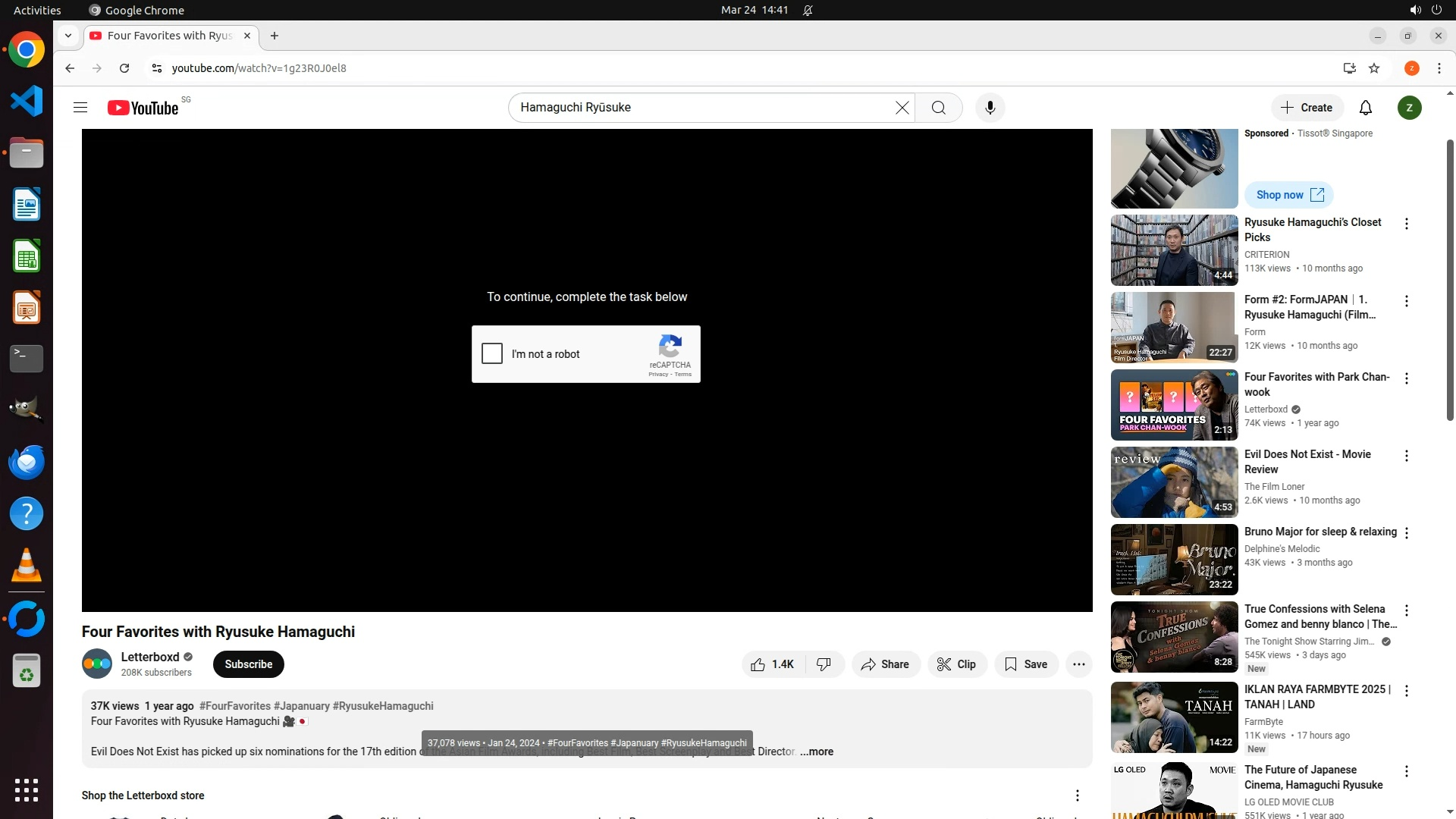Open Ryusuke Hamaguchi's Closet Picks thumbnail

1174,250
